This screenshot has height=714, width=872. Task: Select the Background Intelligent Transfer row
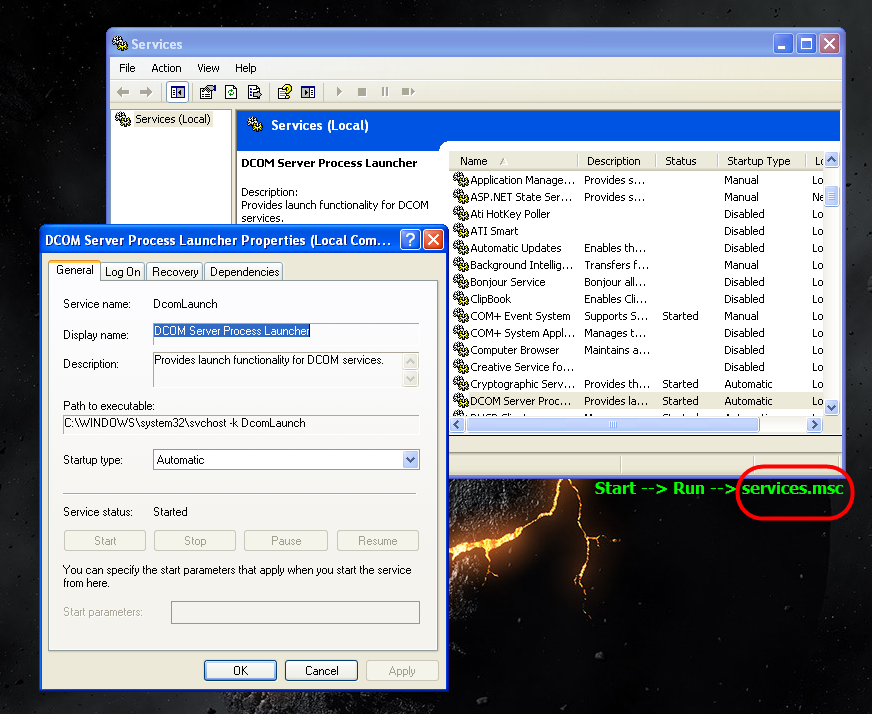click(x=638, y=265)
